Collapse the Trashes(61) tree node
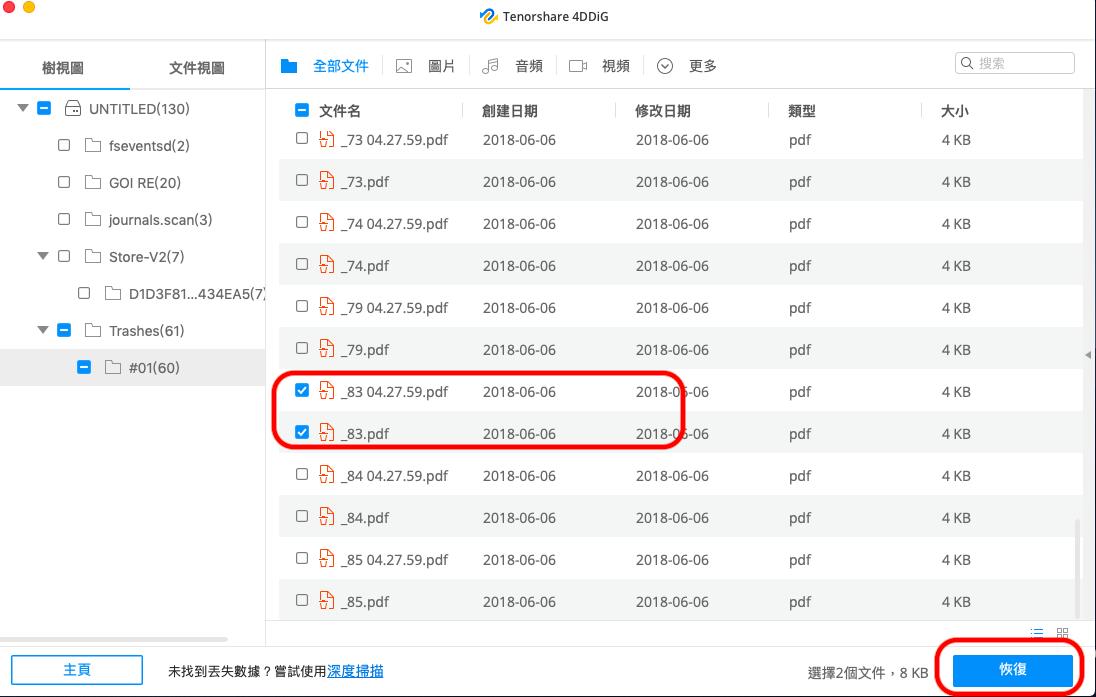 click(43, 330)
